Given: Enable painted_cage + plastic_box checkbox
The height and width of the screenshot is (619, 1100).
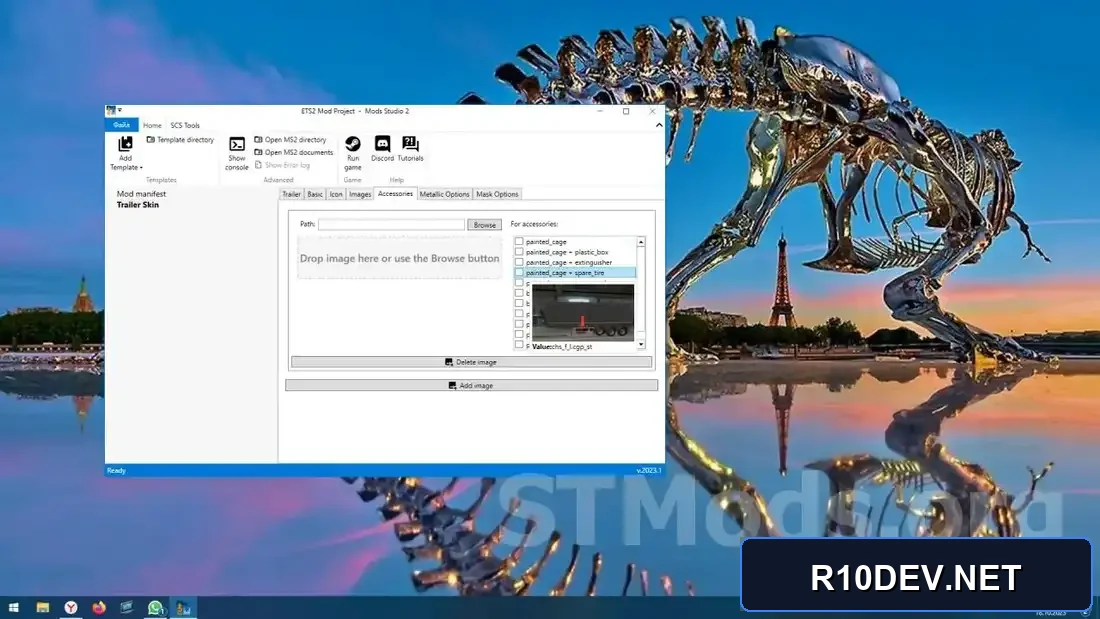Looking at the screenshot, I should (519, 252).
